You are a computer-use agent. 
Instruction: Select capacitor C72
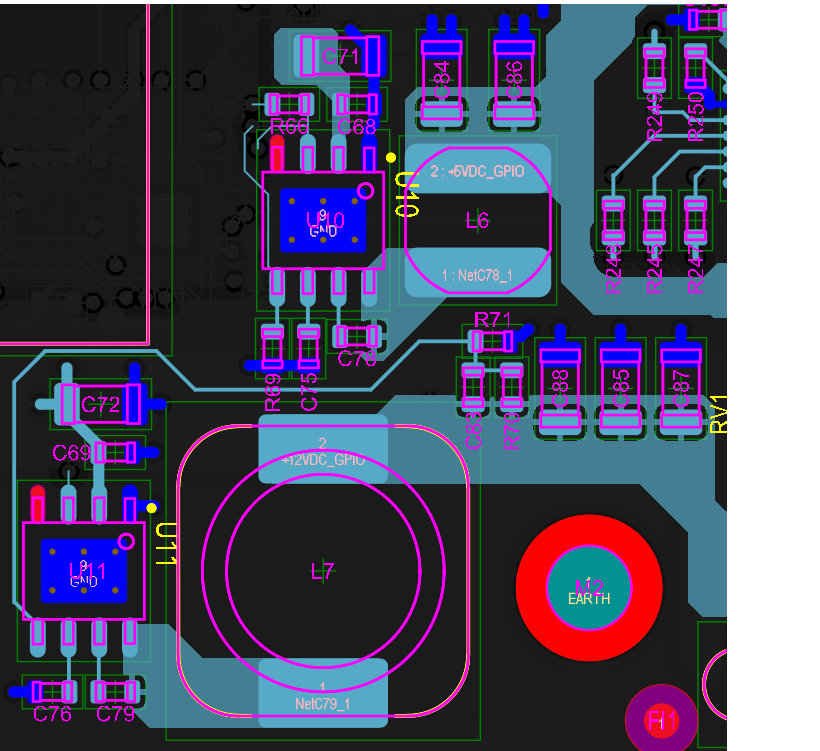pos(100,404)
